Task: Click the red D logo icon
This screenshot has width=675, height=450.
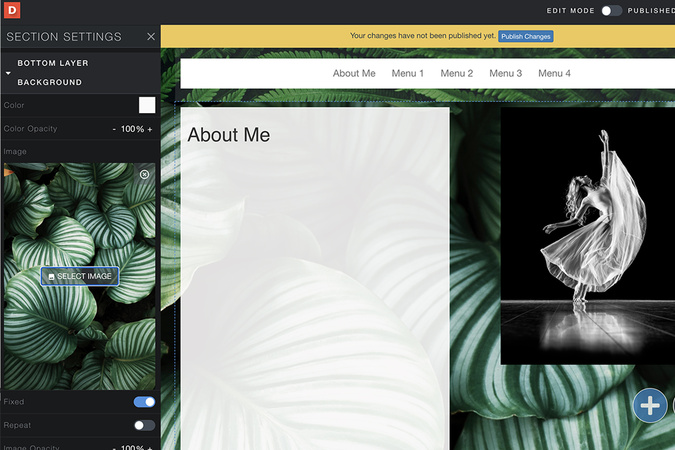Action: point(12,10)
